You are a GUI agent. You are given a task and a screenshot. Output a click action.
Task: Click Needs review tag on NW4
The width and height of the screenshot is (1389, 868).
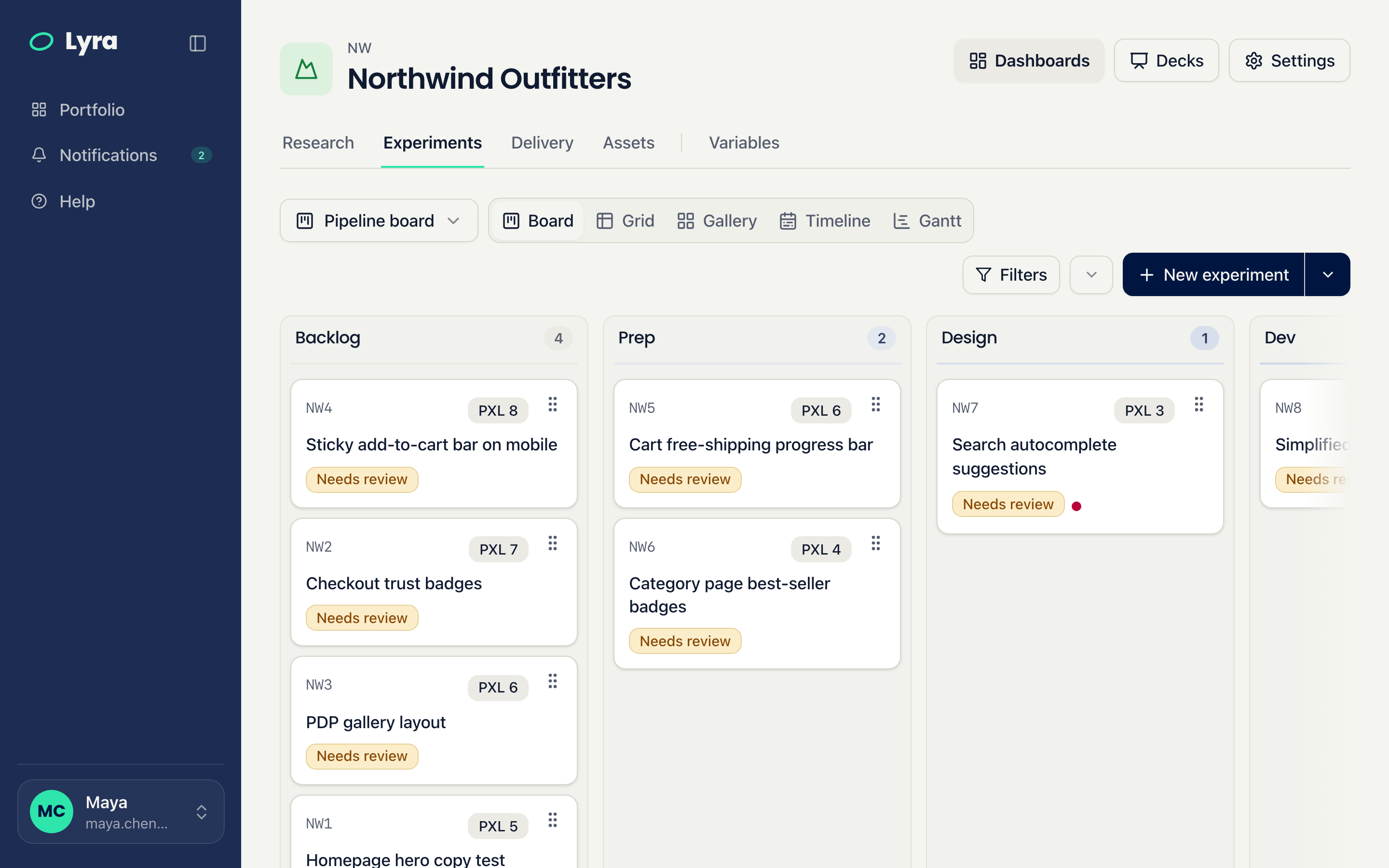coord(362,479)
